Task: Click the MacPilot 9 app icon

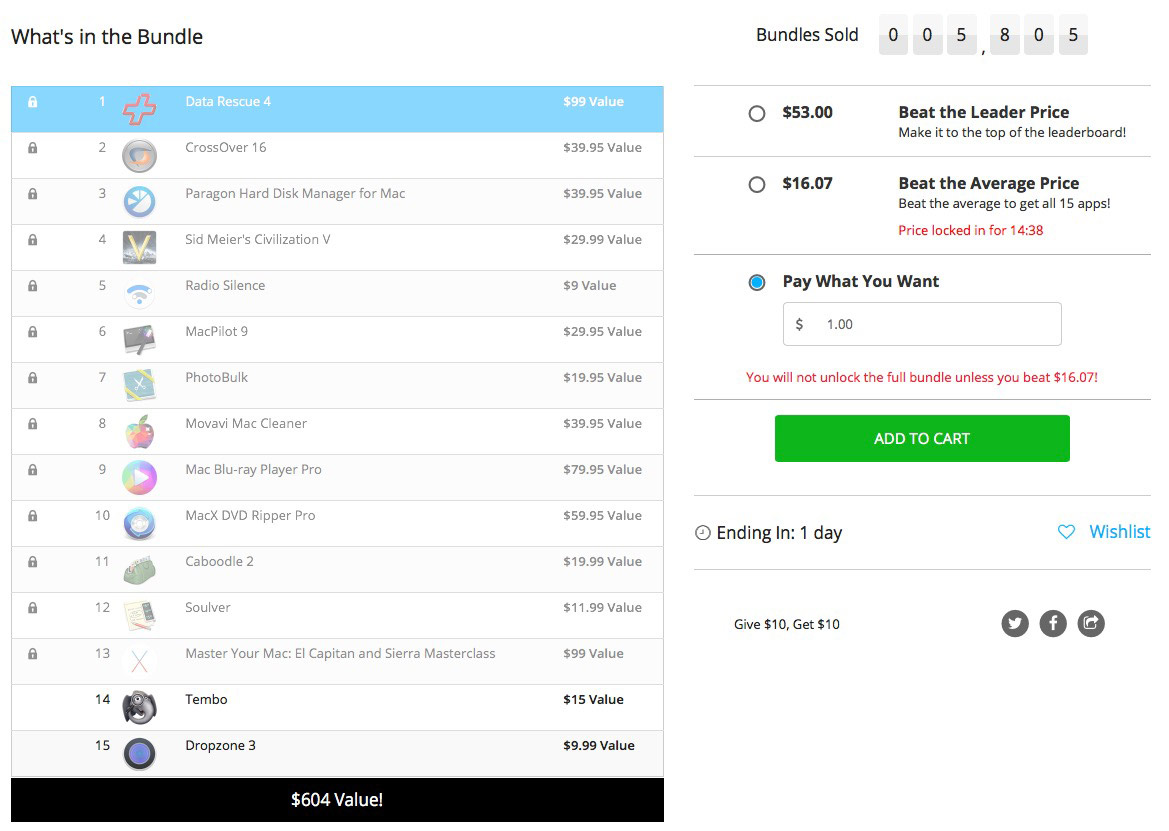Action: 139,340
